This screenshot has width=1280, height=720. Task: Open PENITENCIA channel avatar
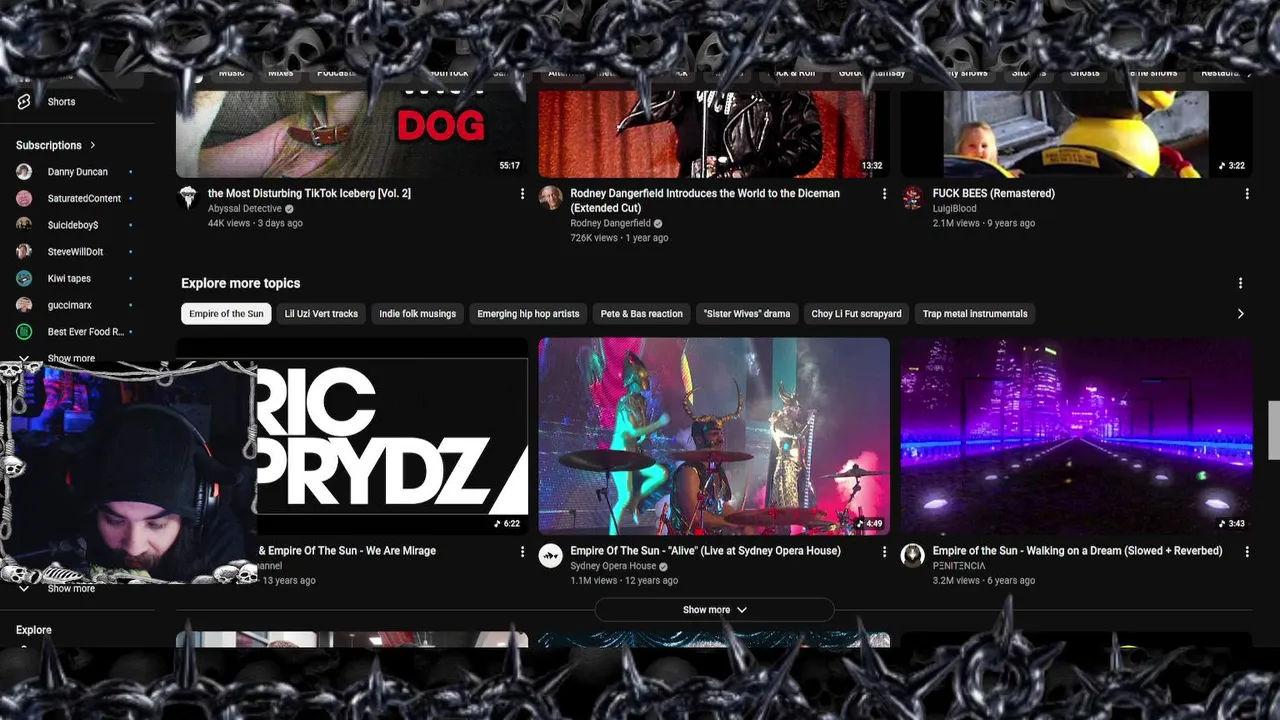(913, 555)
